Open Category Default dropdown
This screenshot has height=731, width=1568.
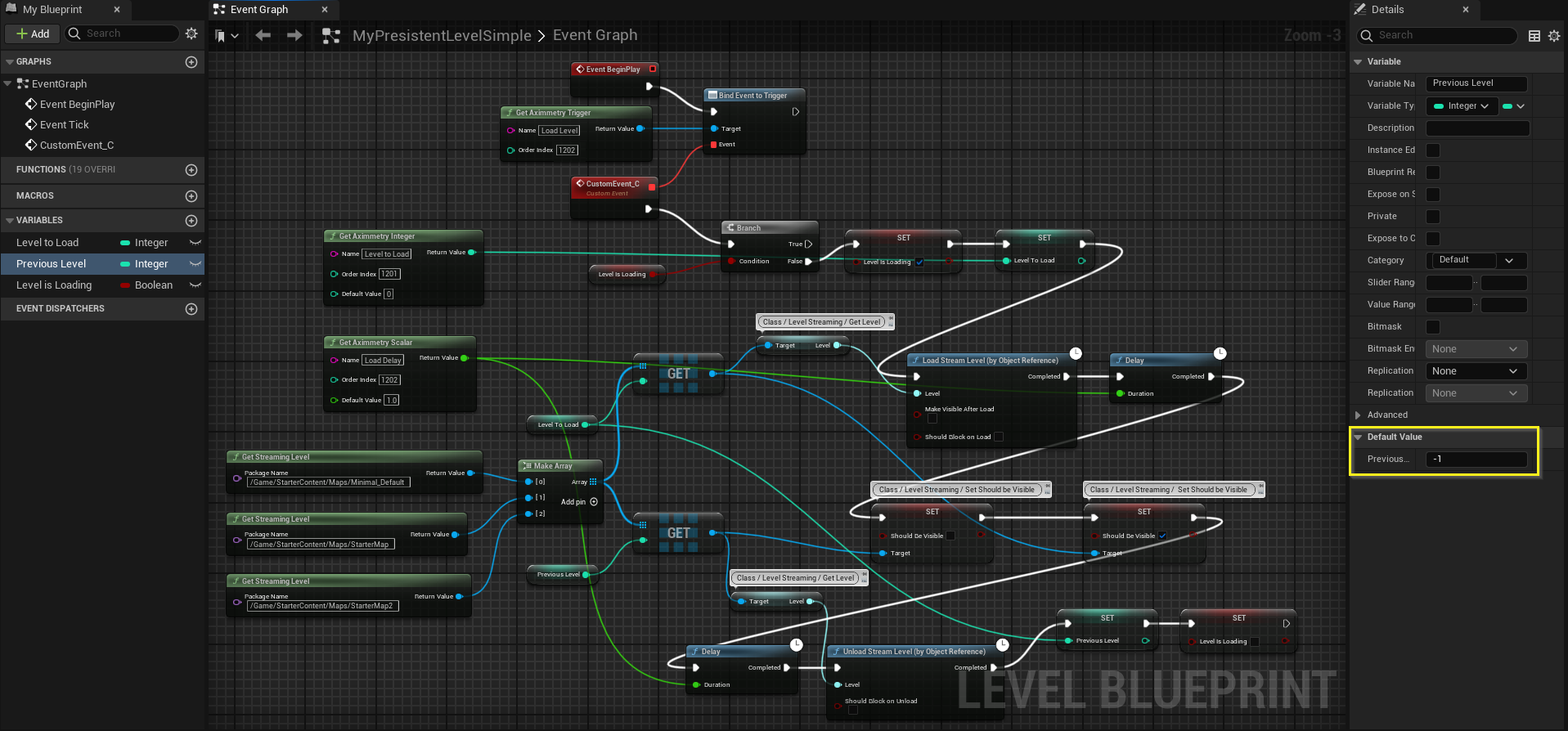[x=1477, y=260]
